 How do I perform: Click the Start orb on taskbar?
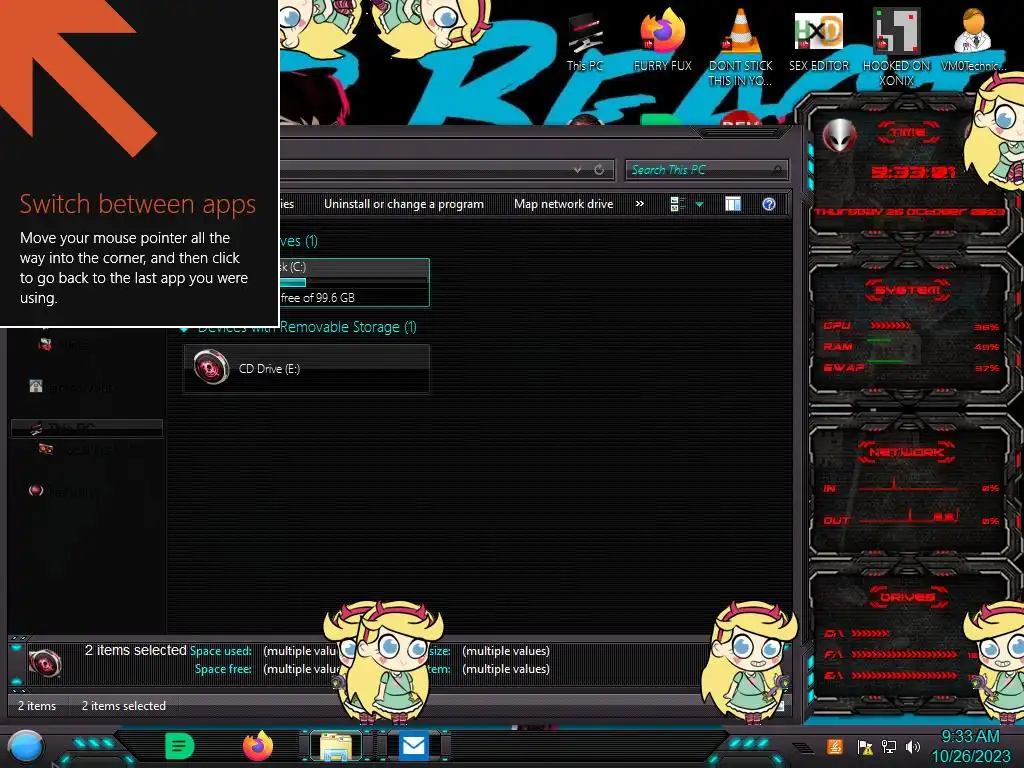(26, 746)
